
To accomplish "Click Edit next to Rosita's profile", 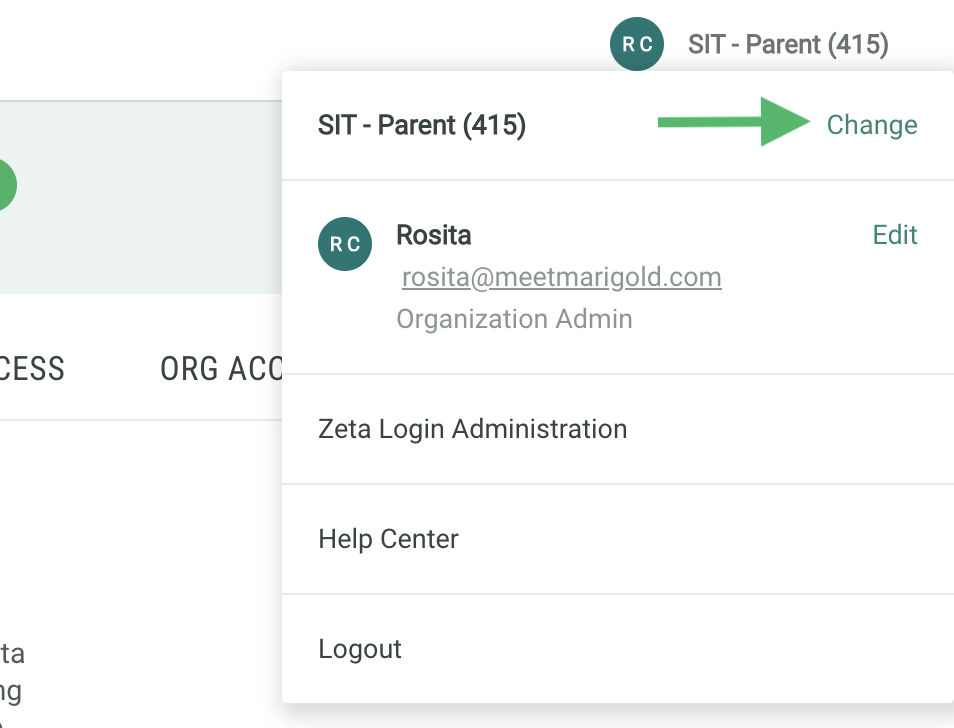I will (895, 235).
